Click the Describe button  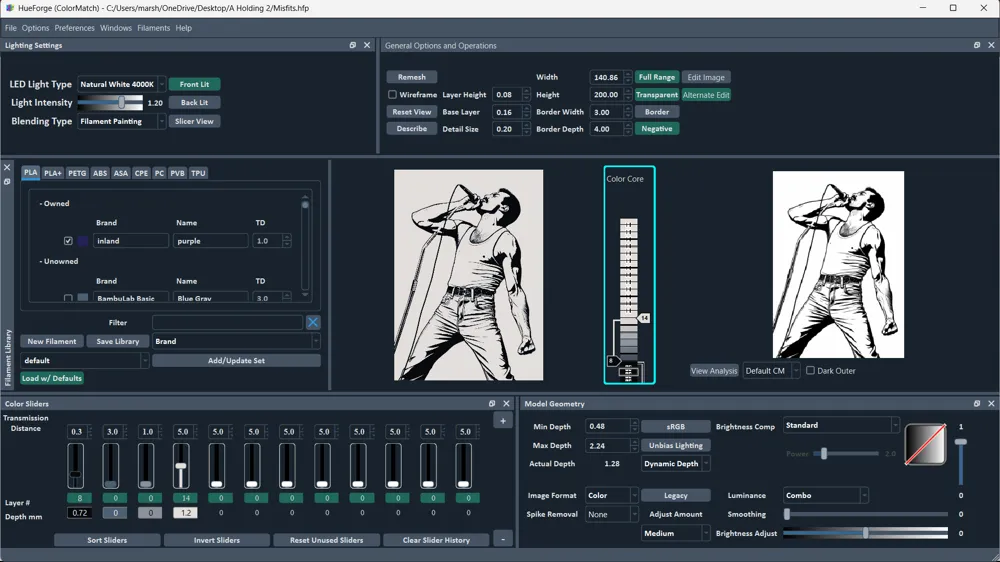pos(412,129)
